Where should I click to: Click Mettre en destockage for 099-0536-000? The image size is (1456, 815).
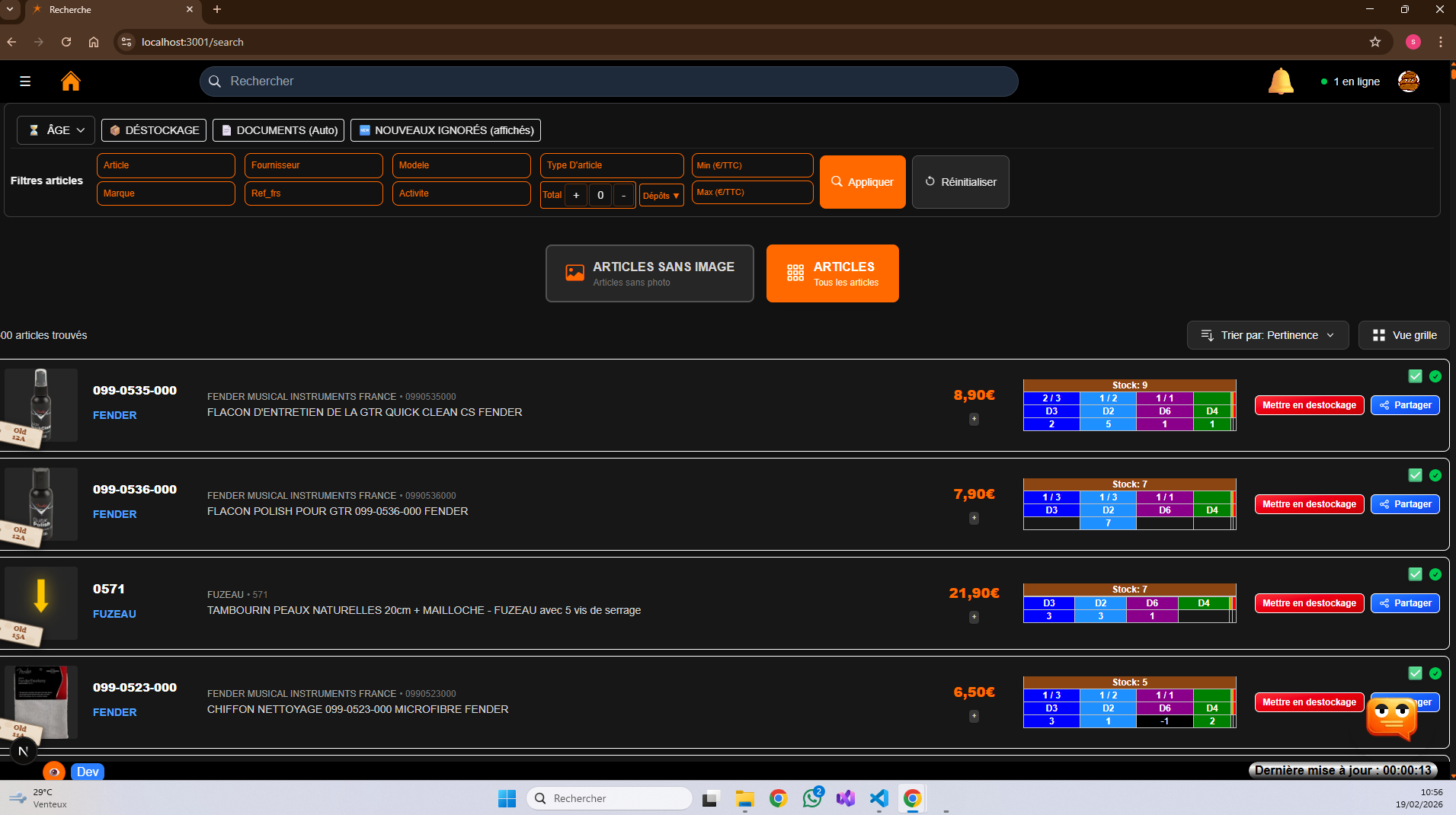click(1308, 504)
